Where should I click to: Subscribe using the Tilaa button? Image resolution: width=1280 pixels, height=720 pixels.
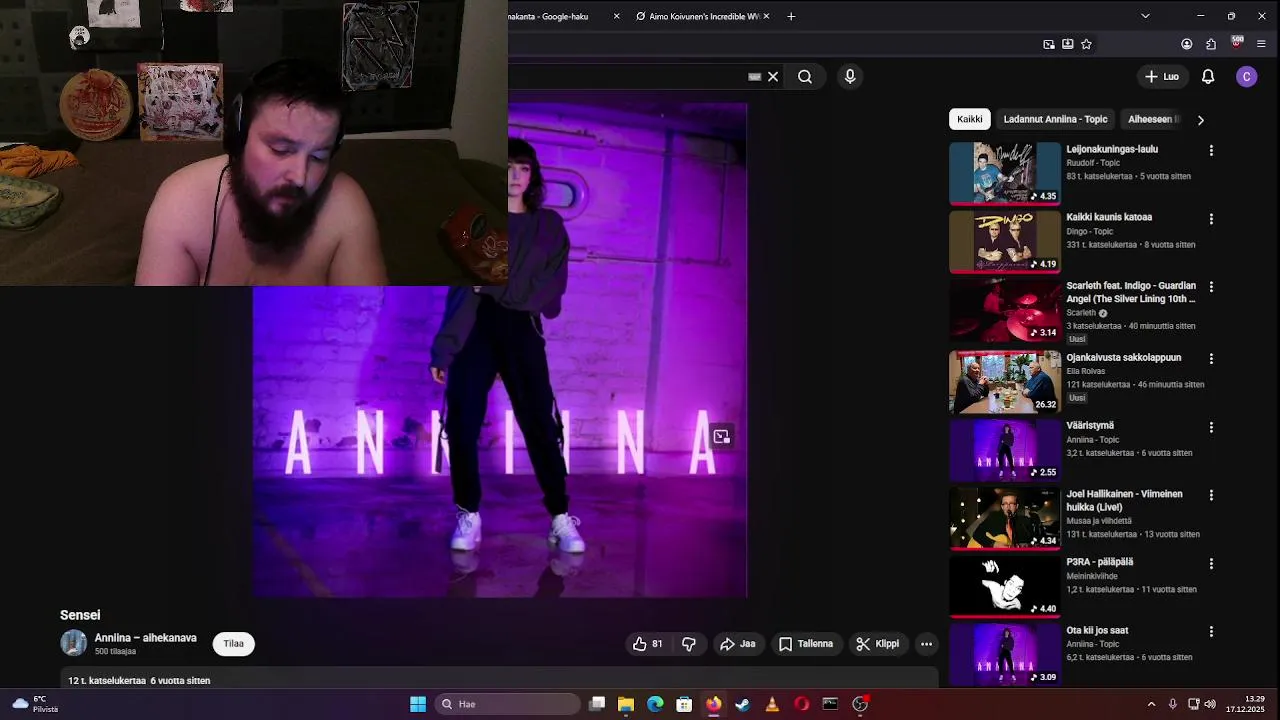[x=234, y=644]
